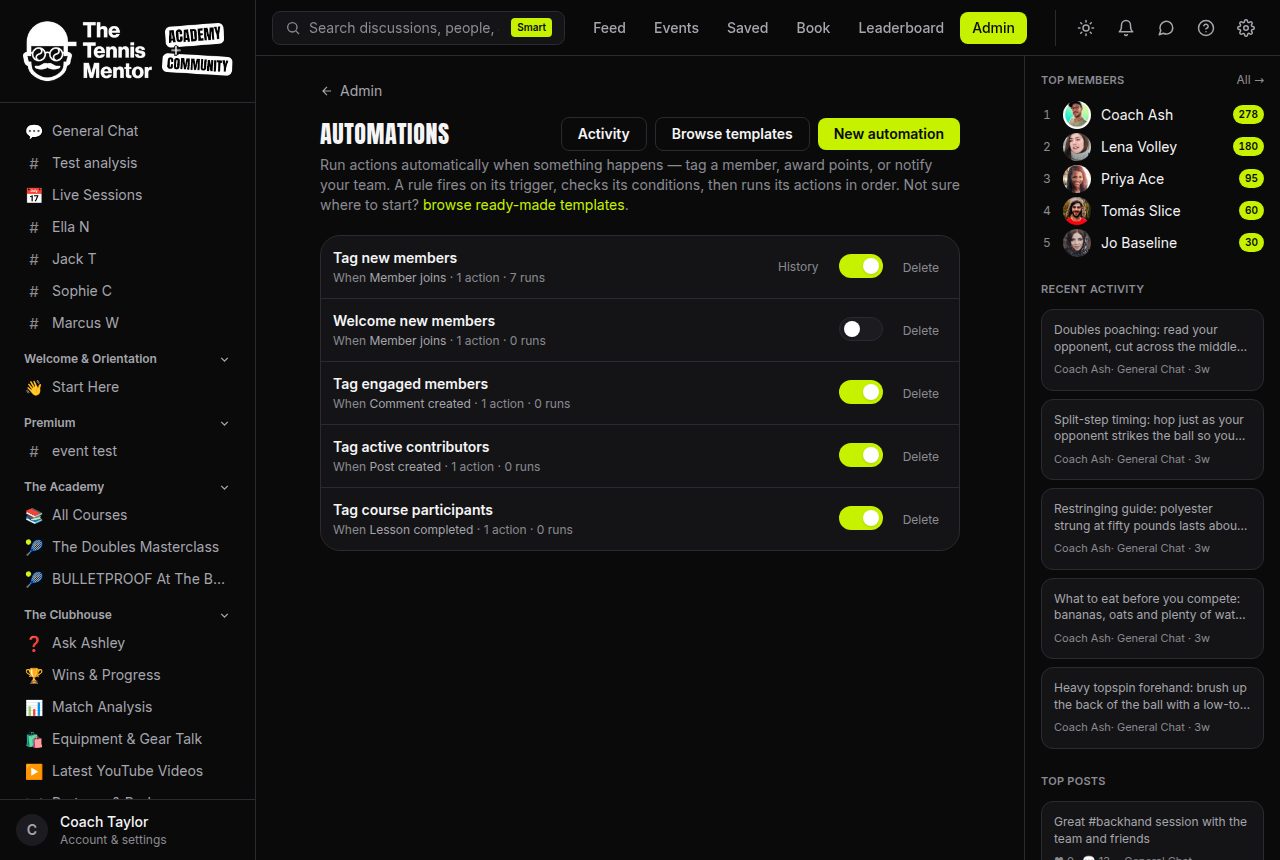The image size is (1280, 860).
Task: Click Jo Baseline's avatar
Action: click(1077, 243)
